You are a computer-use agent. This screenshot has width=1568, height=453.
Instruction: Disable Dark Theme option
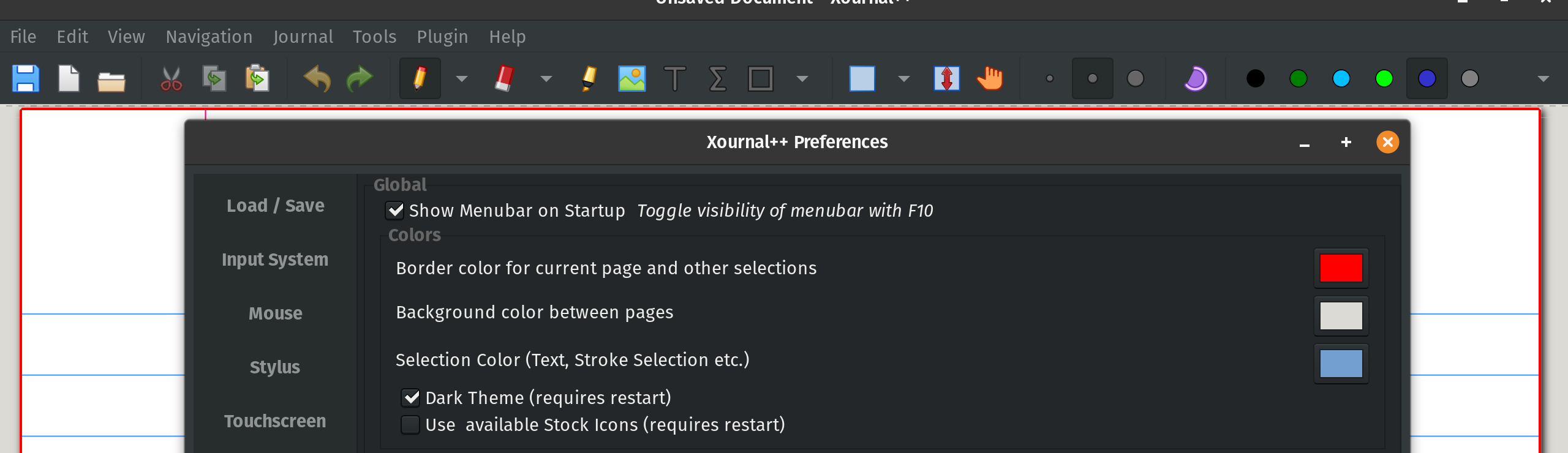(x=411, y=397)
